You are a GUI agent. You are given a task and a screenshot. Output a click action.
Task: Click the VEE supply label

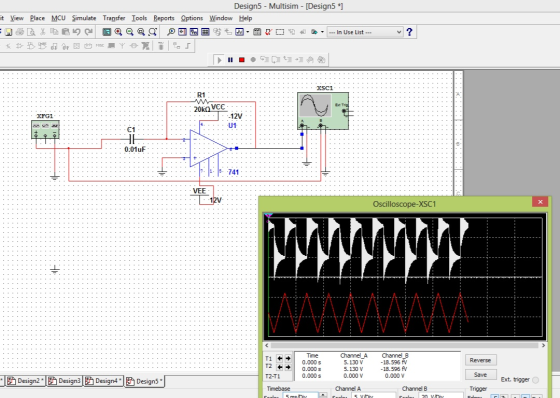[199, 191]
